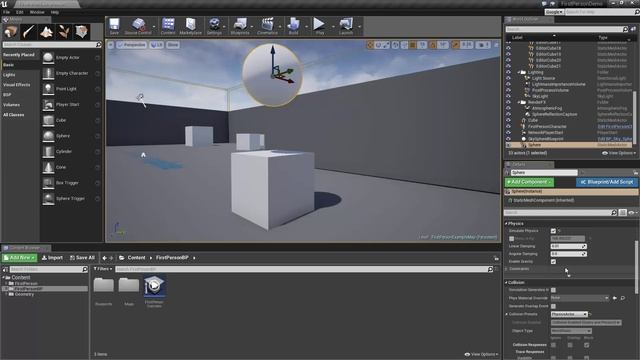Screen dimensions: 640x360
Task: Select the Player Start item icon
Action: click(48, 105)
